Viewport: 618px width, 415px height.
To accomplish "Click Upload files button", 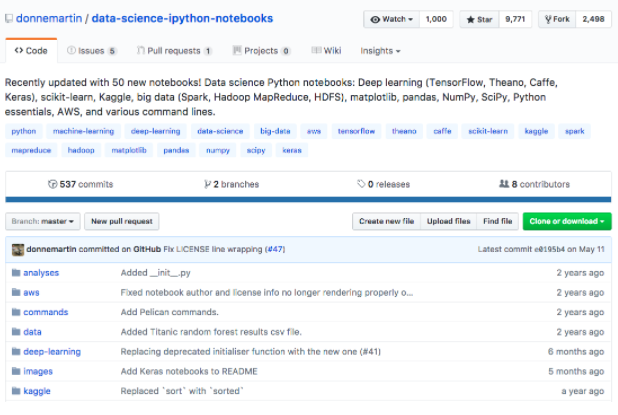I will [x=449, y=221].
